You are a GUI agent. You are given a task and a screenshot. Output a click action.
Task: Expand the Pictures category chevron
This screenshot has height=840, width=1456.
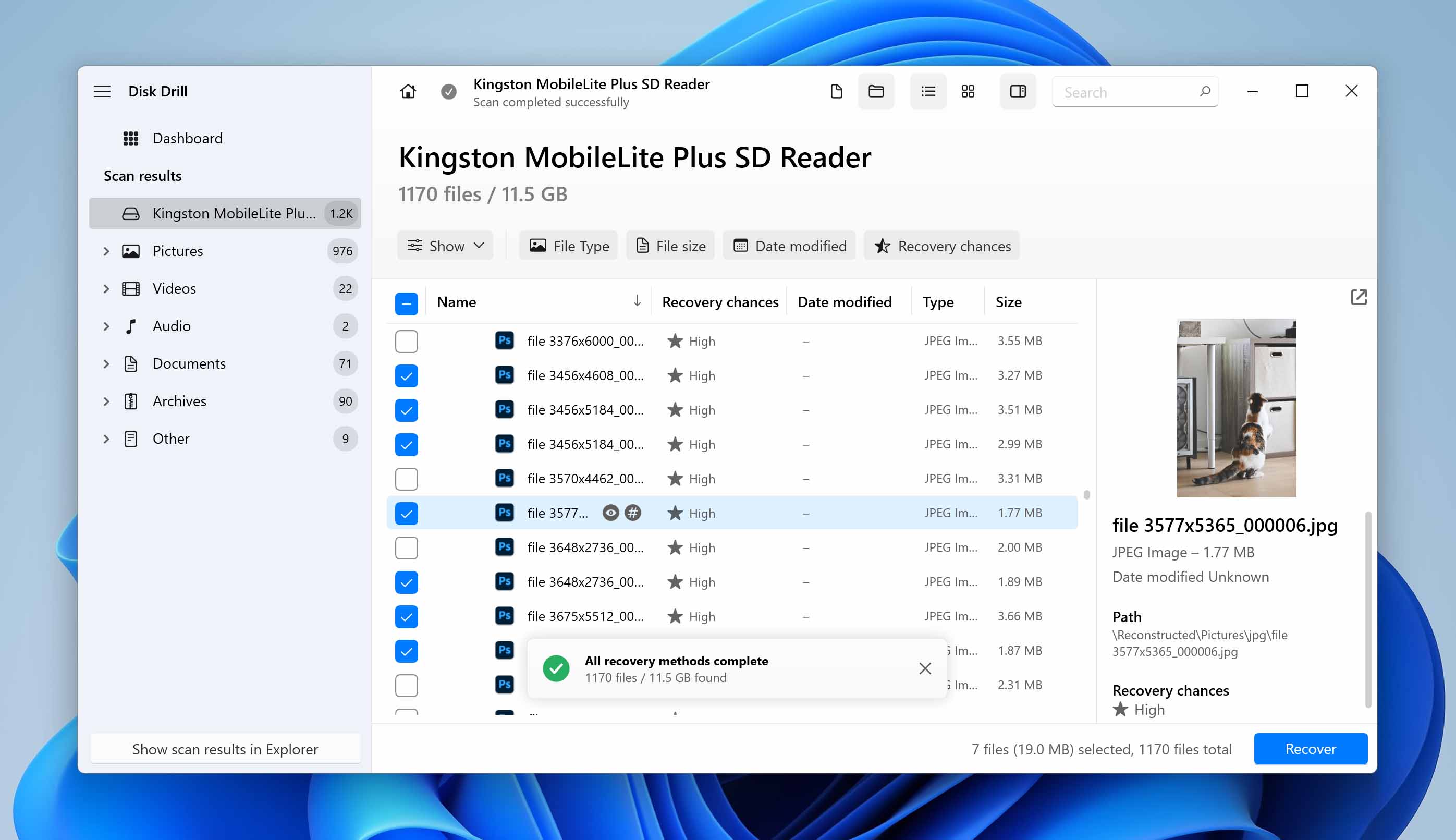[106, 251]
